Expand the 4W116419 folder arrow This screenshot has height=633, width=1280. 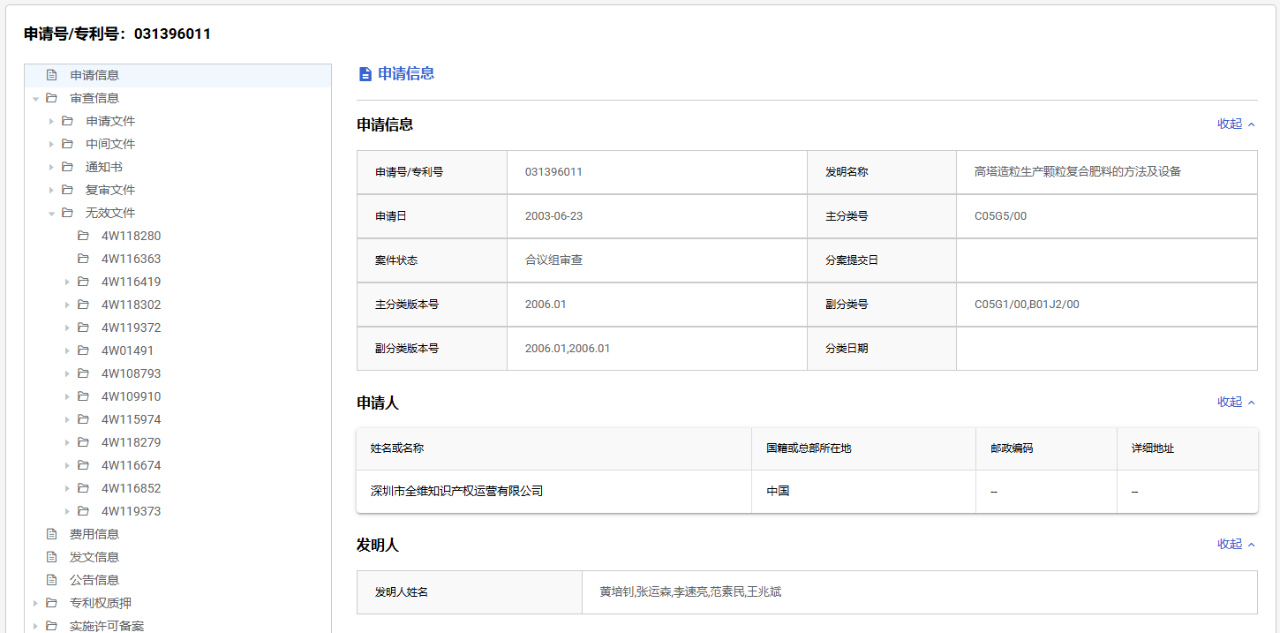click(x=68, y=282)
